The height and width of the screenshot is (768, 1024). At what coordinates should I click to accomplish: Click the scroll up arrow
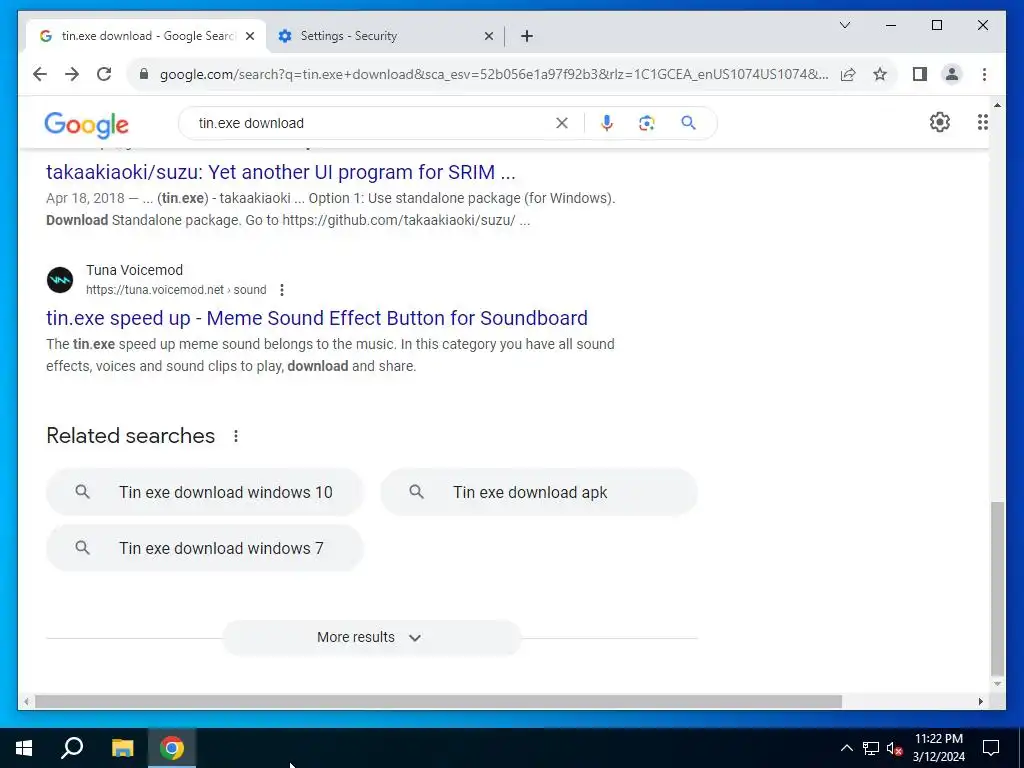[997, 104]
